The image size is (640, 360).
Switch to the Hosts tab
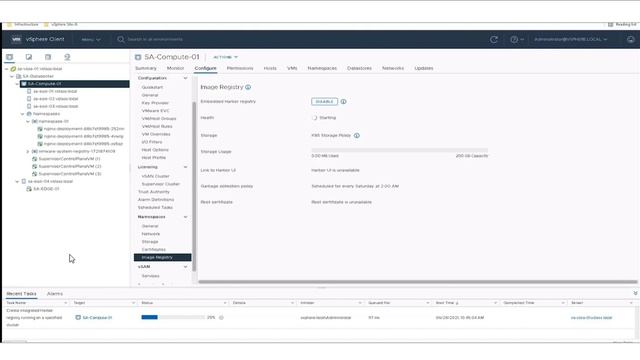pos(270,68)
